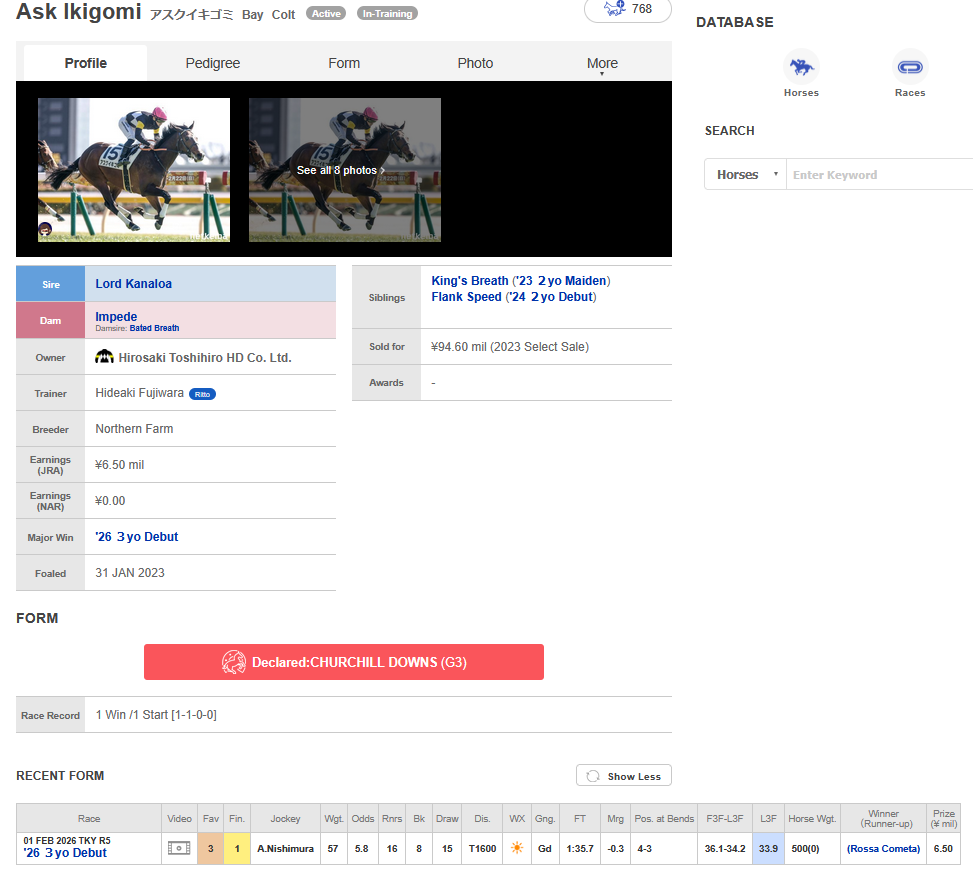Image resolution: width=973 pixels, height=876 pixels.
Task: Open the Races database icon
Action: (x=910, y=66)
